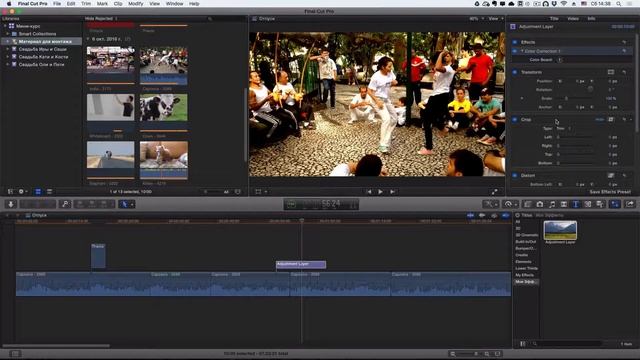
Task: Toggle Color Correction 1 checkbox
Action: (515, 51)
